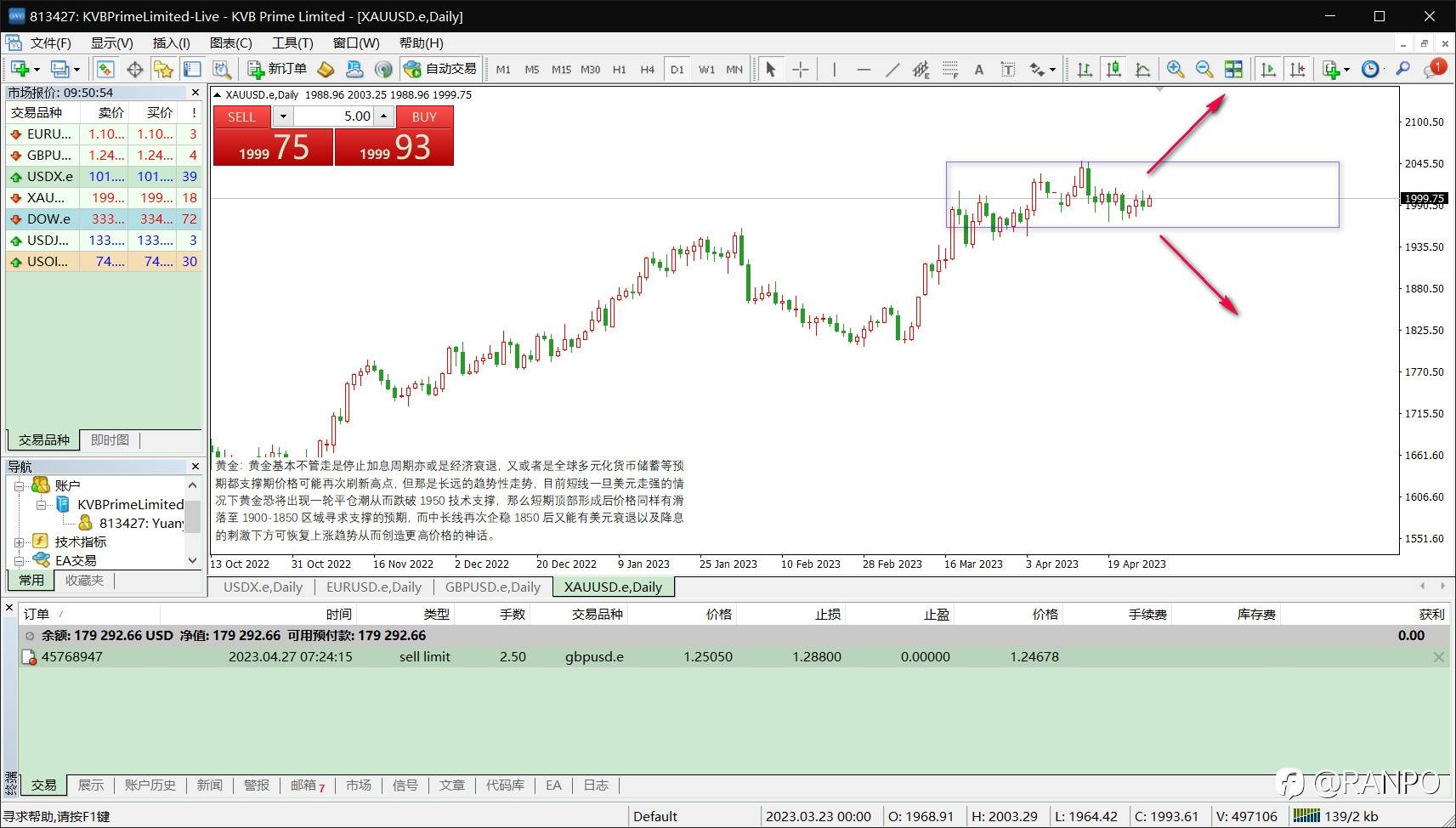Open MetaEditor via the yellow book icon
Image resolution: width=1456 pixels, height=828 pixels.
[x=326, y=70]
